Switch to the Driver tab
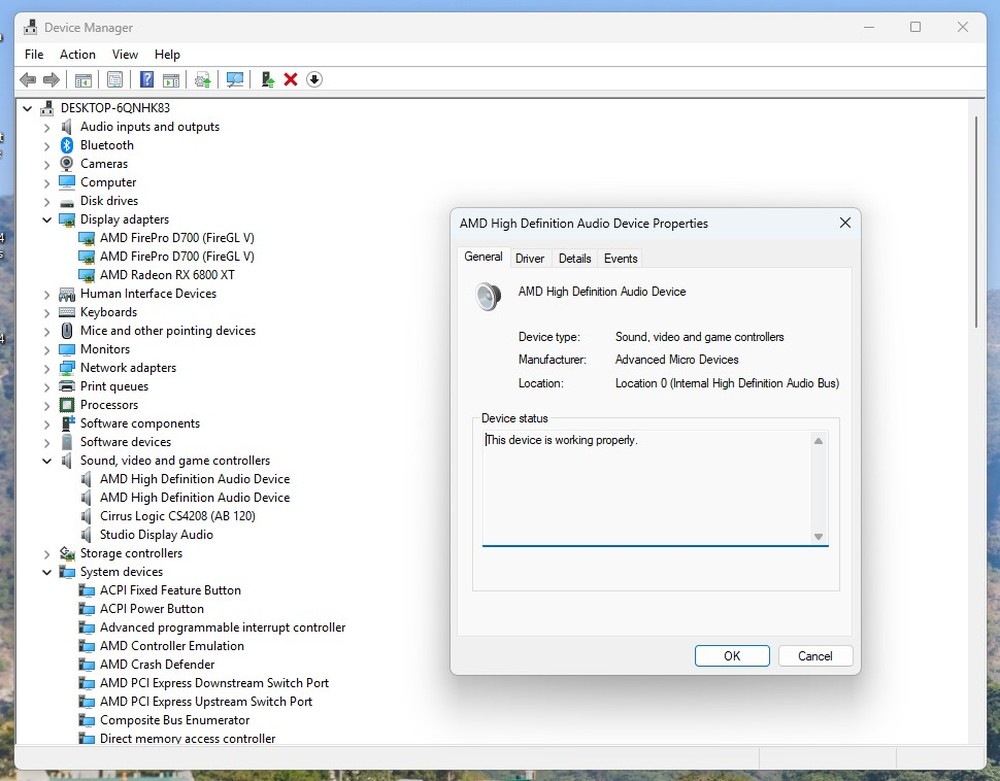The height and width of the screenshot is (781, 1000). click(x=529, y=259)
